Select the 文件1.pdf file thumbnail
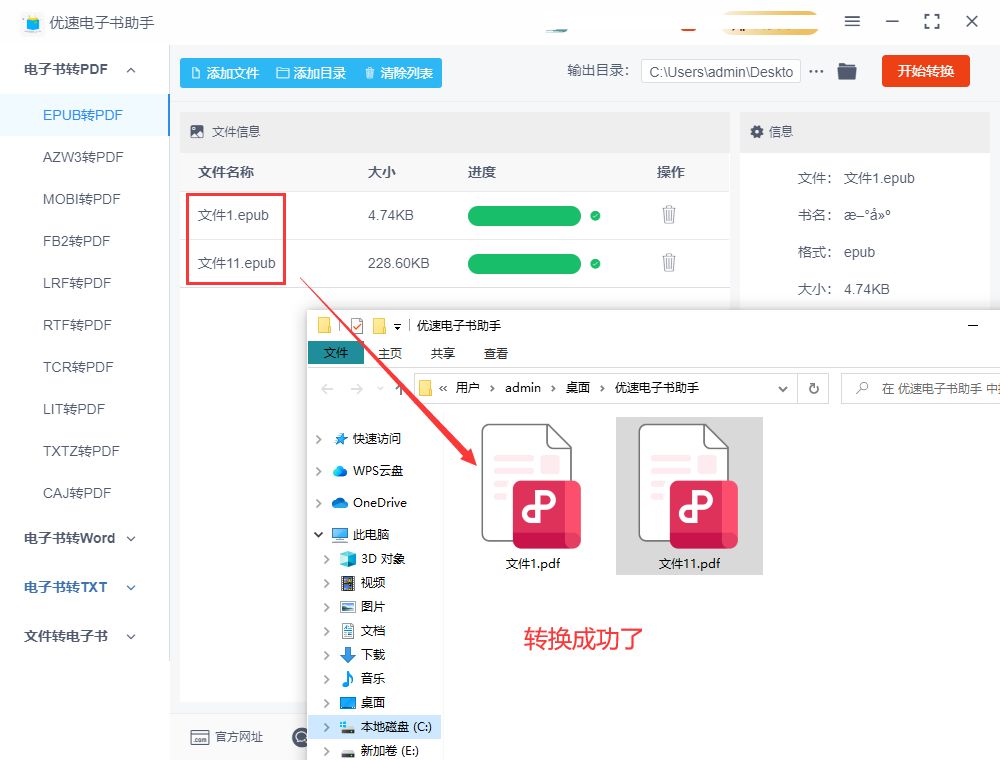 [x=532, y=497]
